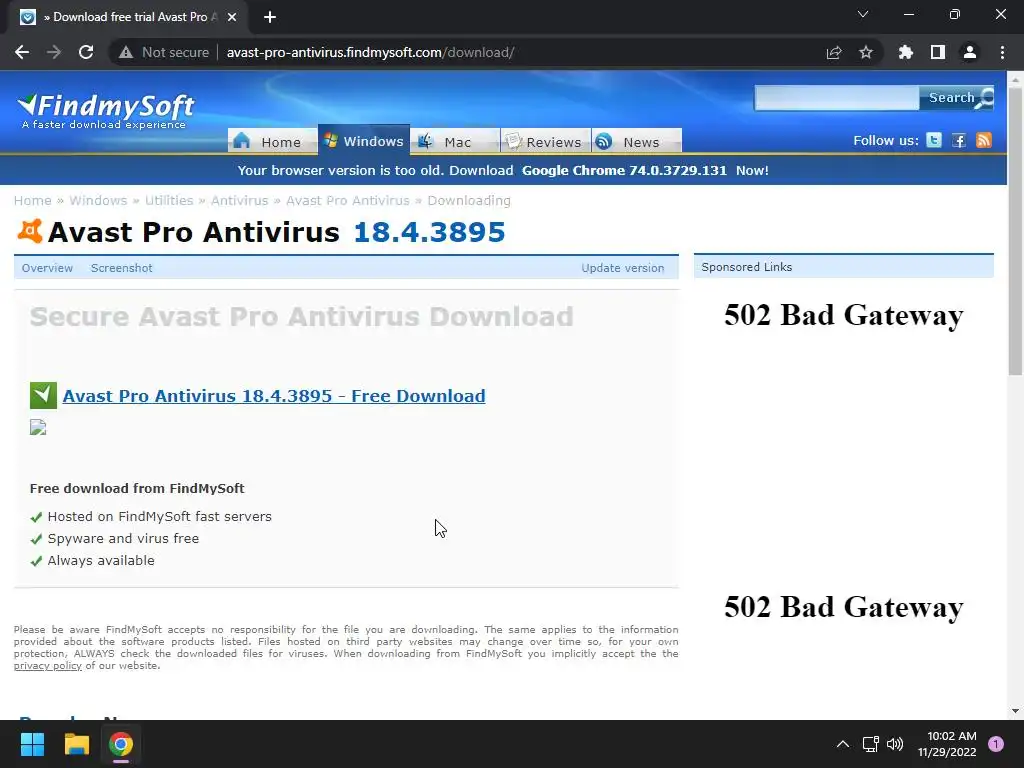Open the News tab

point(637,141)
